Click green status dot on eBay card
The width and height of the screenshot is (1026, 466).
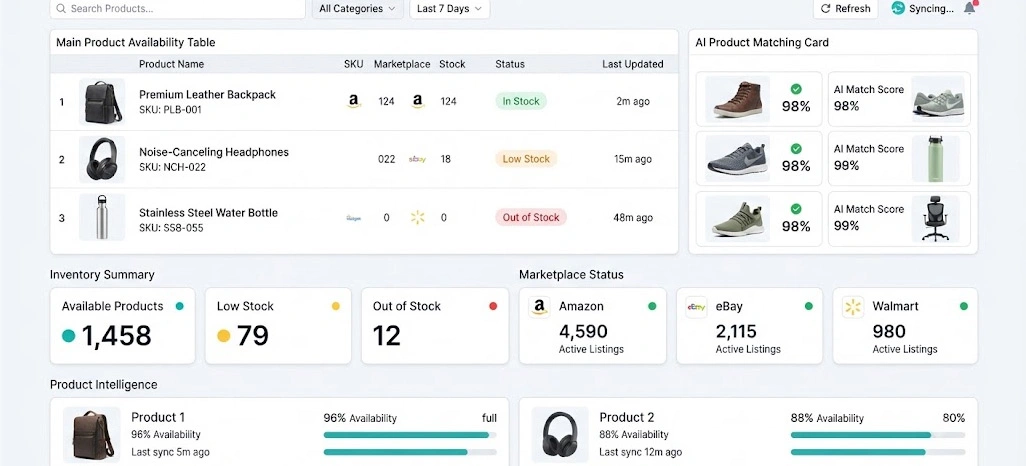point(809,306)
